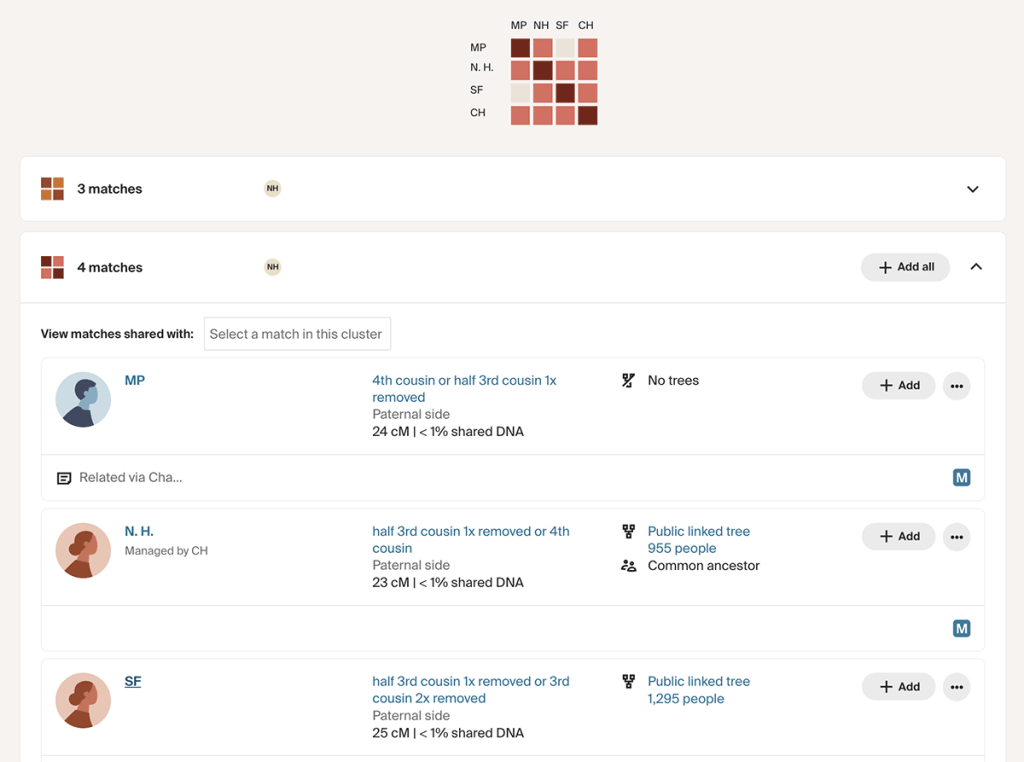The width and height of the screenshot is (1024, 762).
Task: Open more options menu for MP
Action: point(956,386)
